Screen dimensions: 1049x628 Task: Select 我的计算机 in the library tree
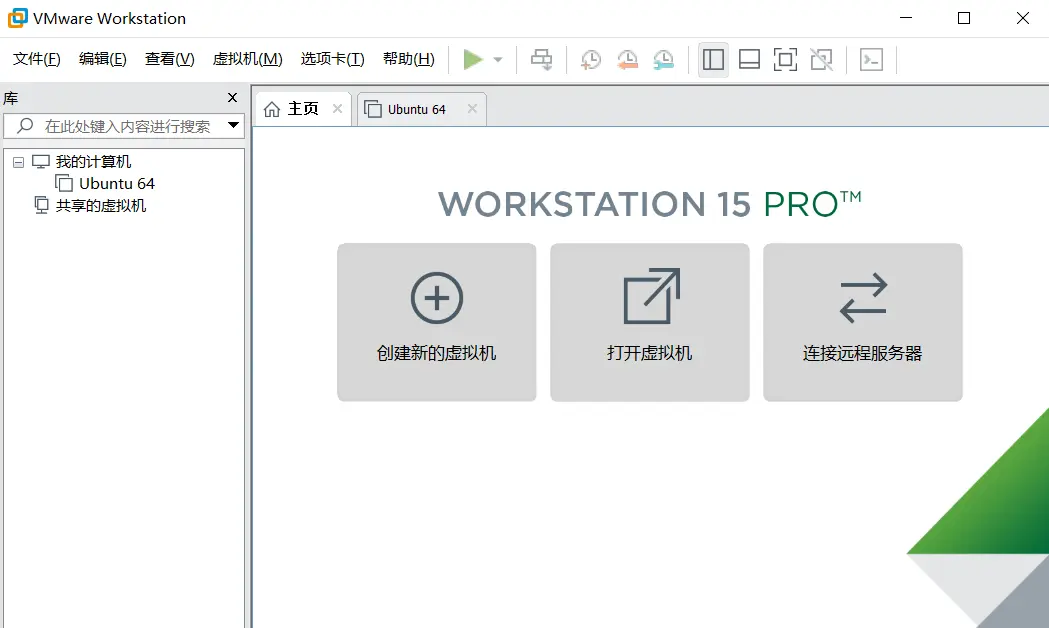pyautogui.click(x=93, y=162)
